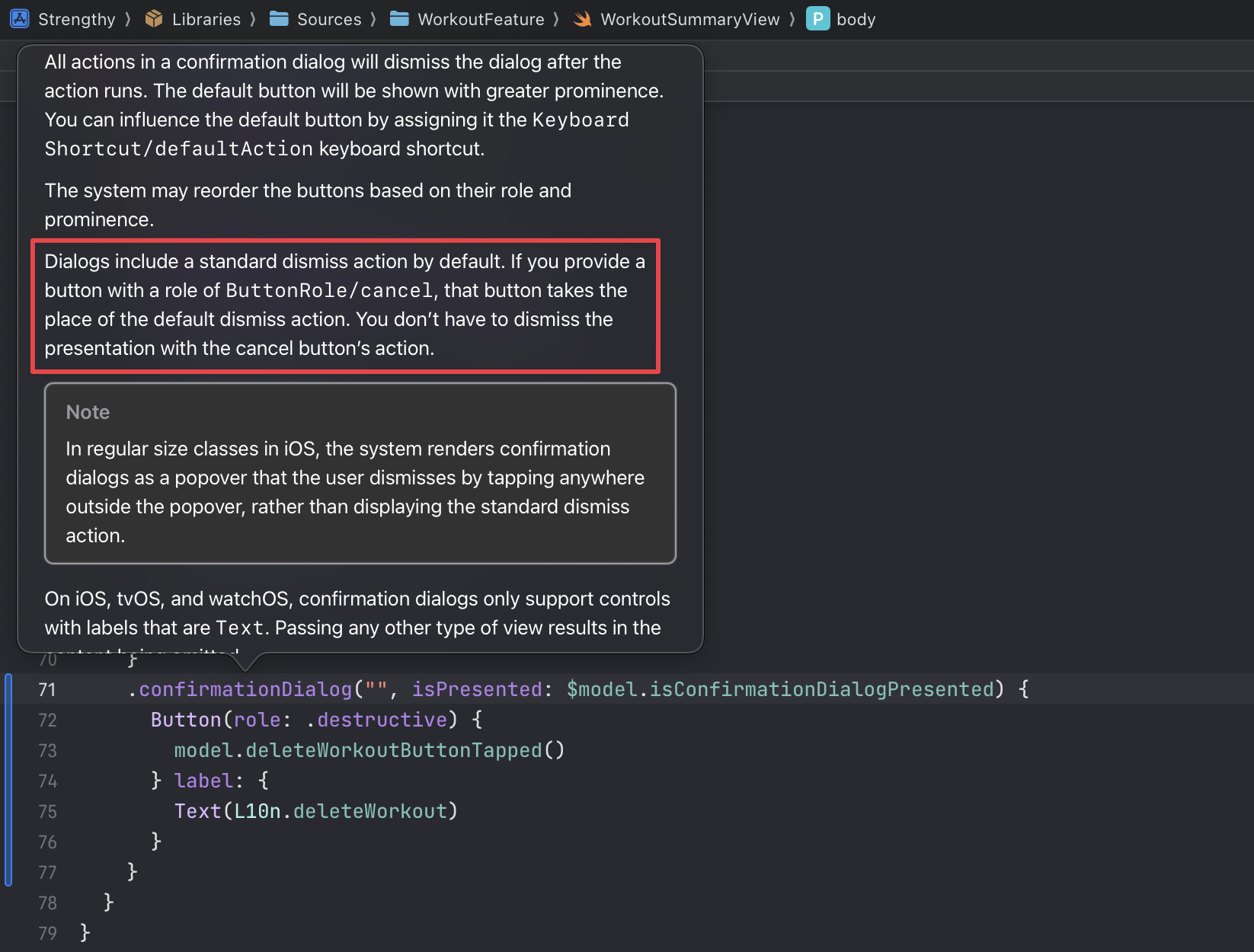Expand chevron after Libraries in breadcrumb
This screenshot has height=952, width=1254.
[253, 19]
